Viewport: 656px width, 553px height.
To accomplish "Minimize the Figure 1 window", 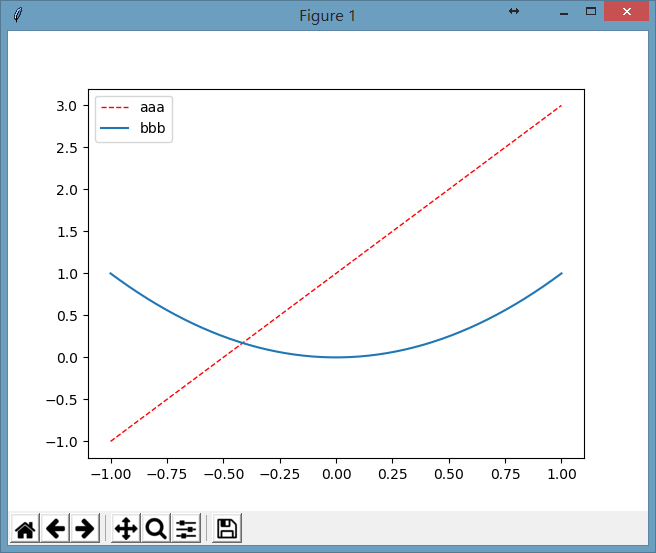I will [564, 13].
